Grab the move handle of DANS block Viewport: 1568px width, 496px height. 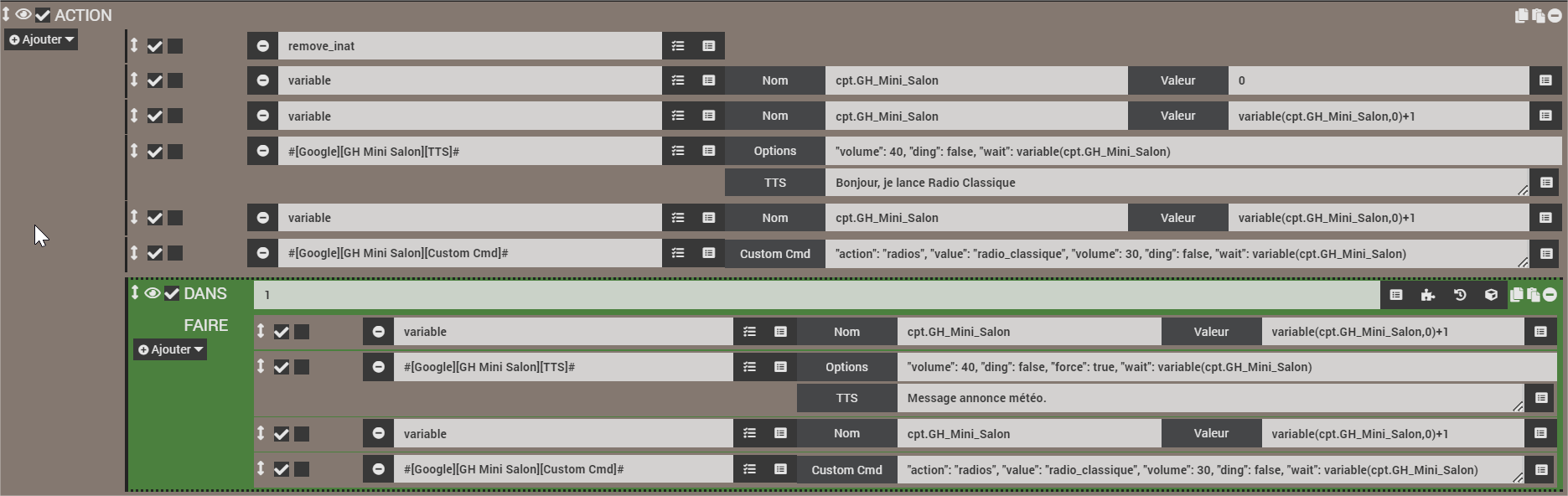tap(135, 292)
